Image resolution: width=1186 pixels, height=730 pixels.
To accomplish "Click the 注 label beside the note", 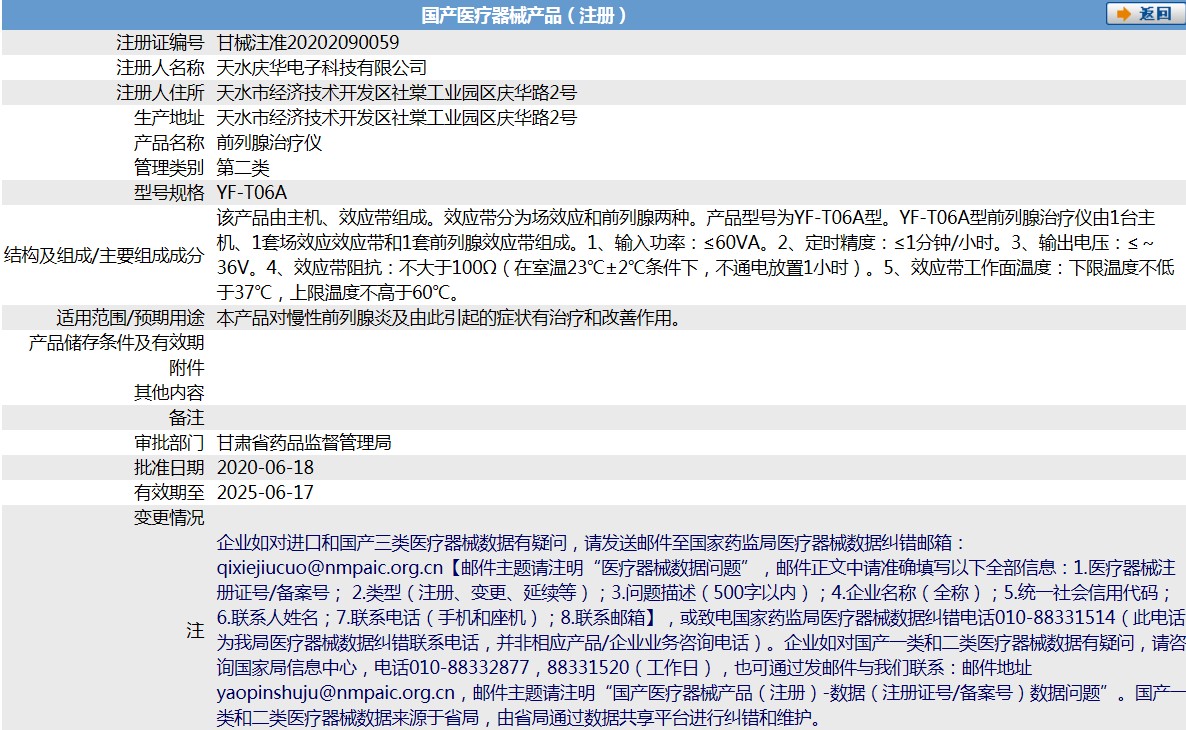I will tap(195, 630).
